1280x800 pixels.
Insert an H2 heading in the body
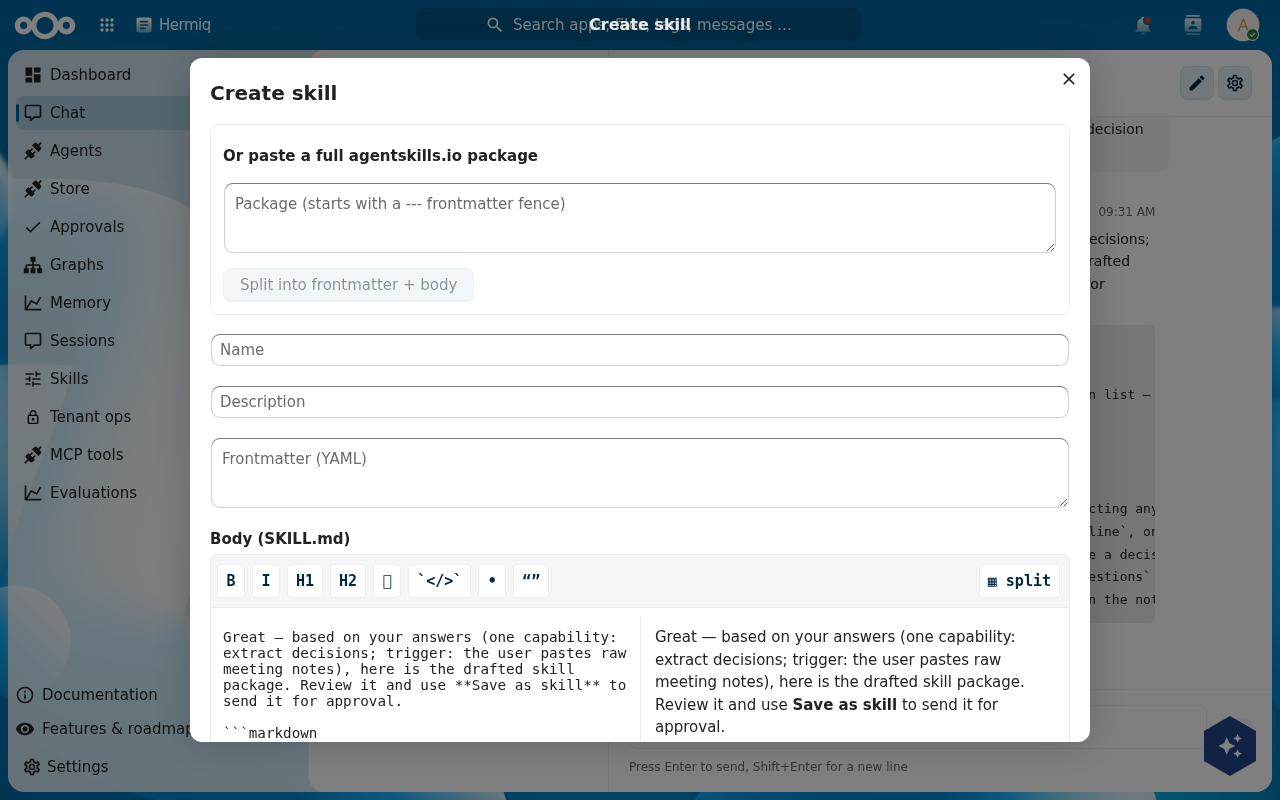[348, 581]
